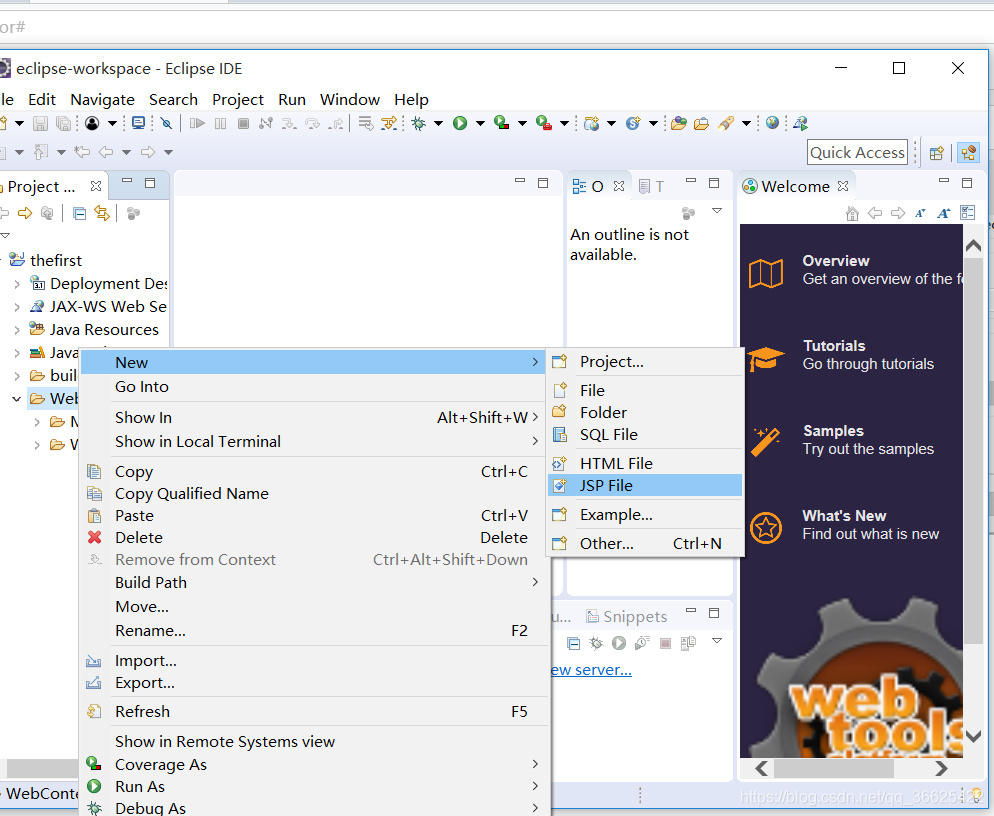Click the Samples magic wand icon
The height and width of the screenshot is (816, 994).
766,442
